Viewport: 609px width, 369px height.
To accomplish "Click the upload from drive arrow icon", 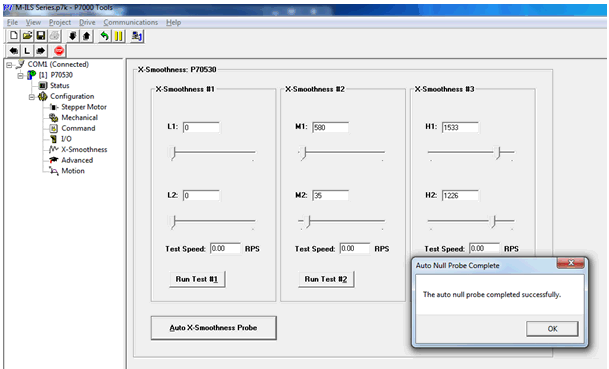I will 86,36.
